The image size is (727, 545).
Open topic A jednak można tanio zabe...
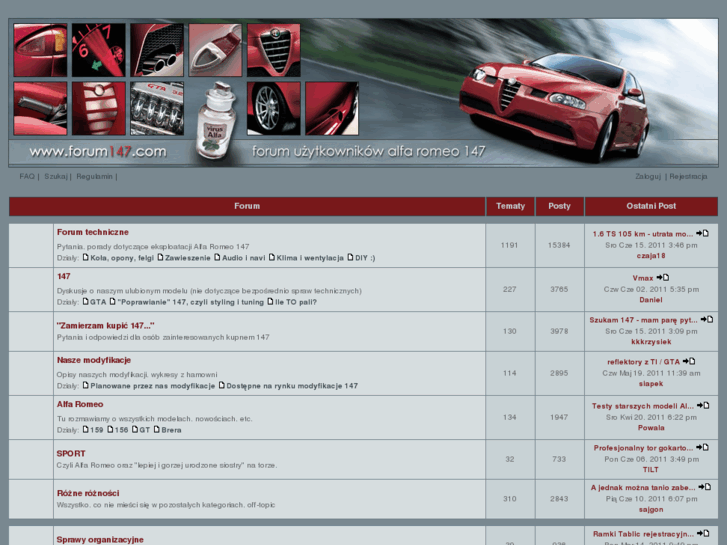tap(643, 487)
